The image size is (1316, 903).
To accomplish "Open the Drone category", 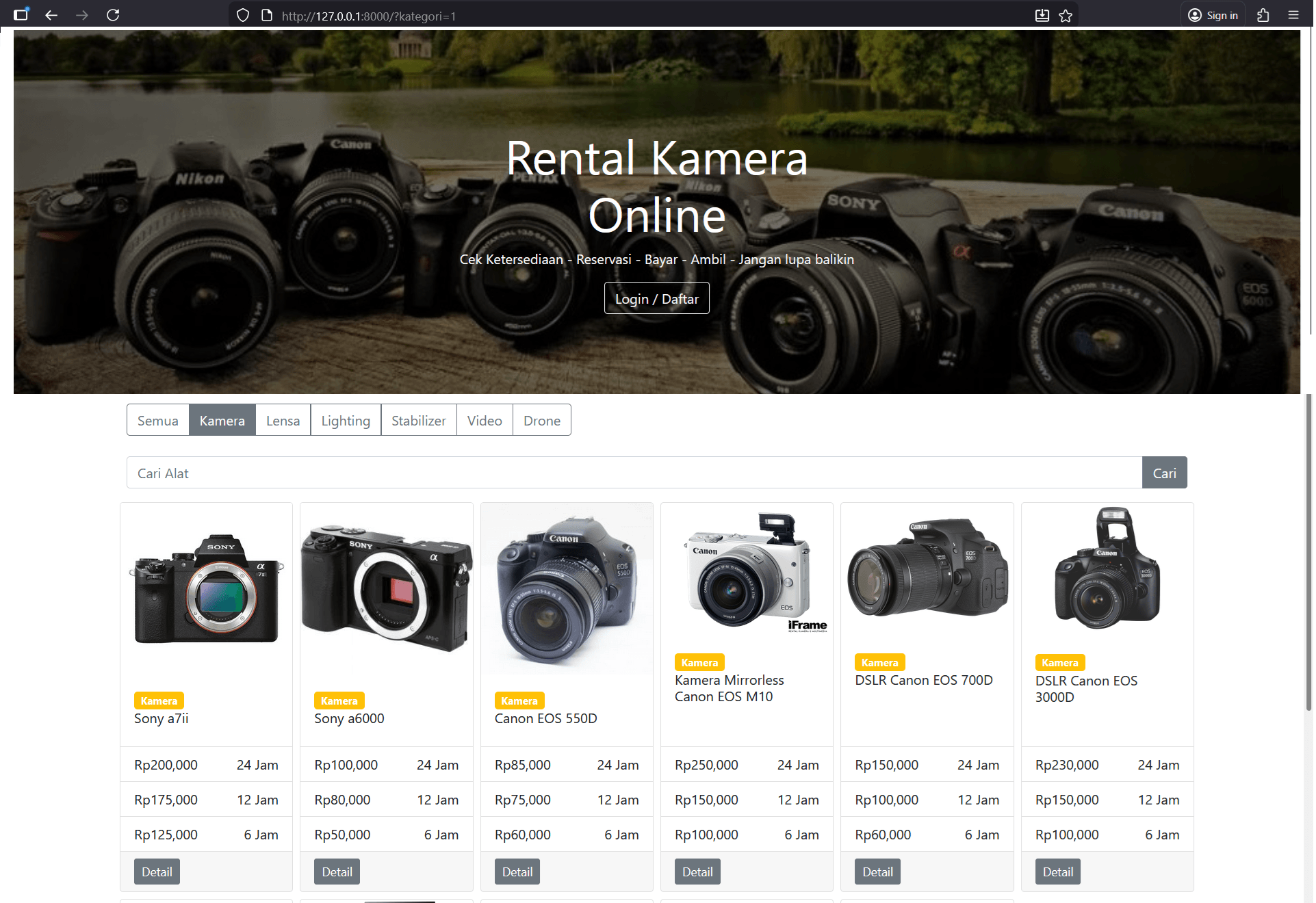I will pos(541,420).
